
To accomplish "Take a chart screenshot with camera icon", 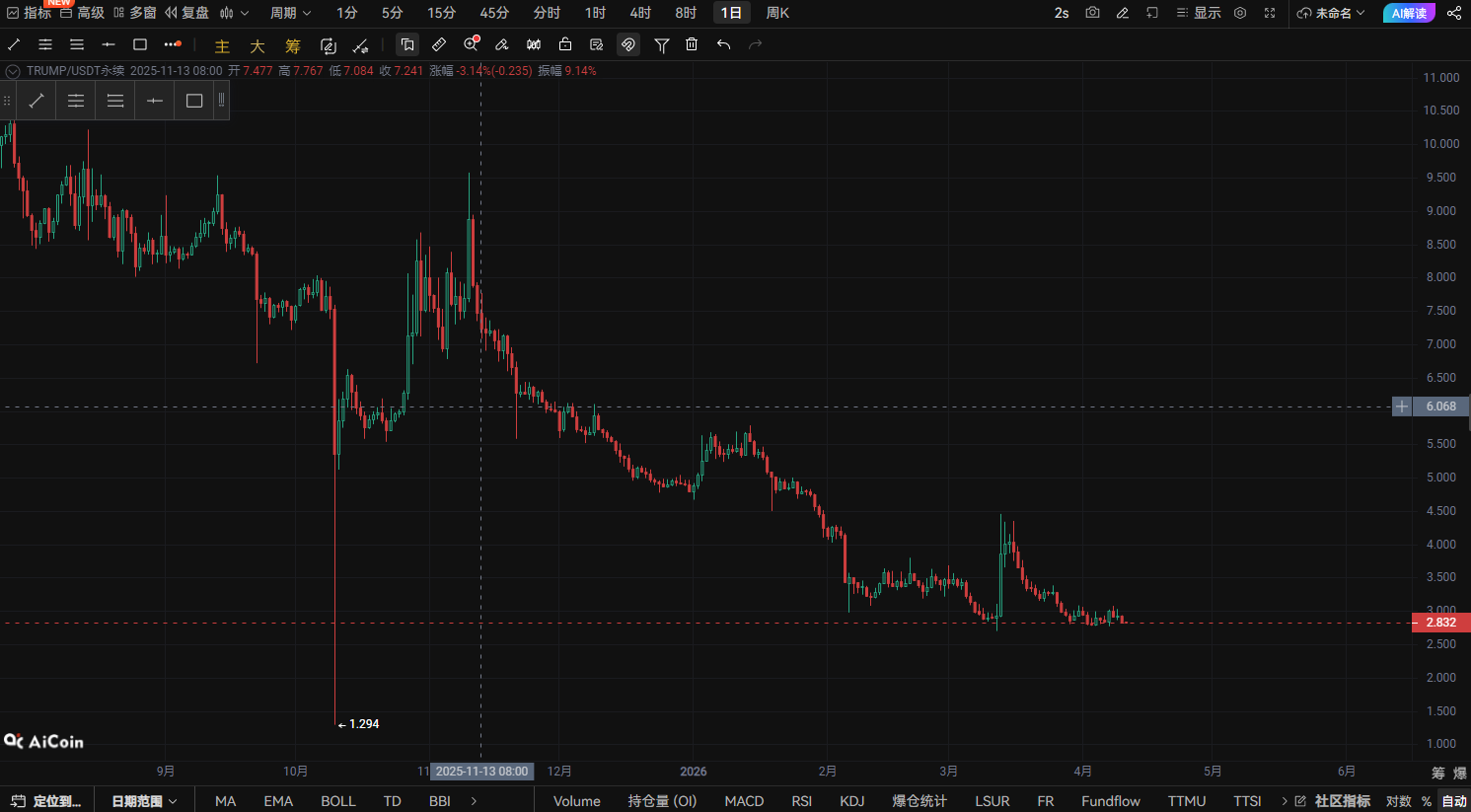I will point(1092,13).
